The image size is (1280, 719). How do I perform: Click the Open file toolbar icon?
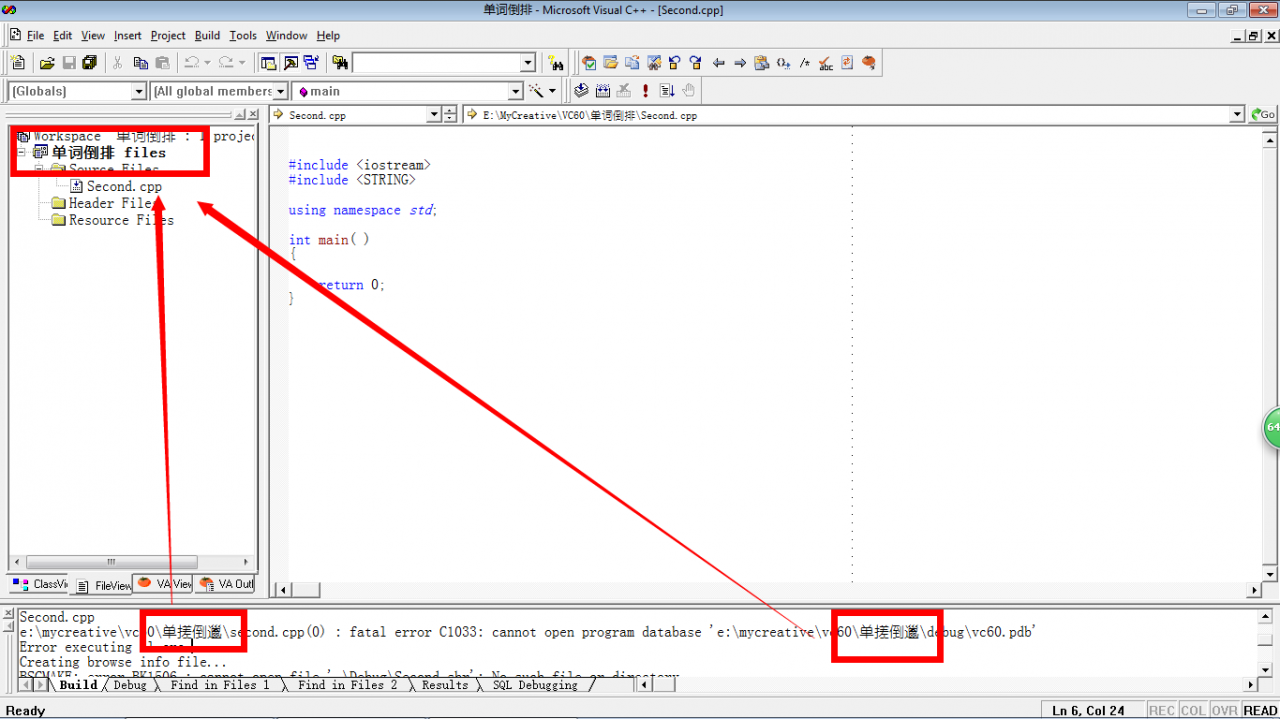click(47, 63)
